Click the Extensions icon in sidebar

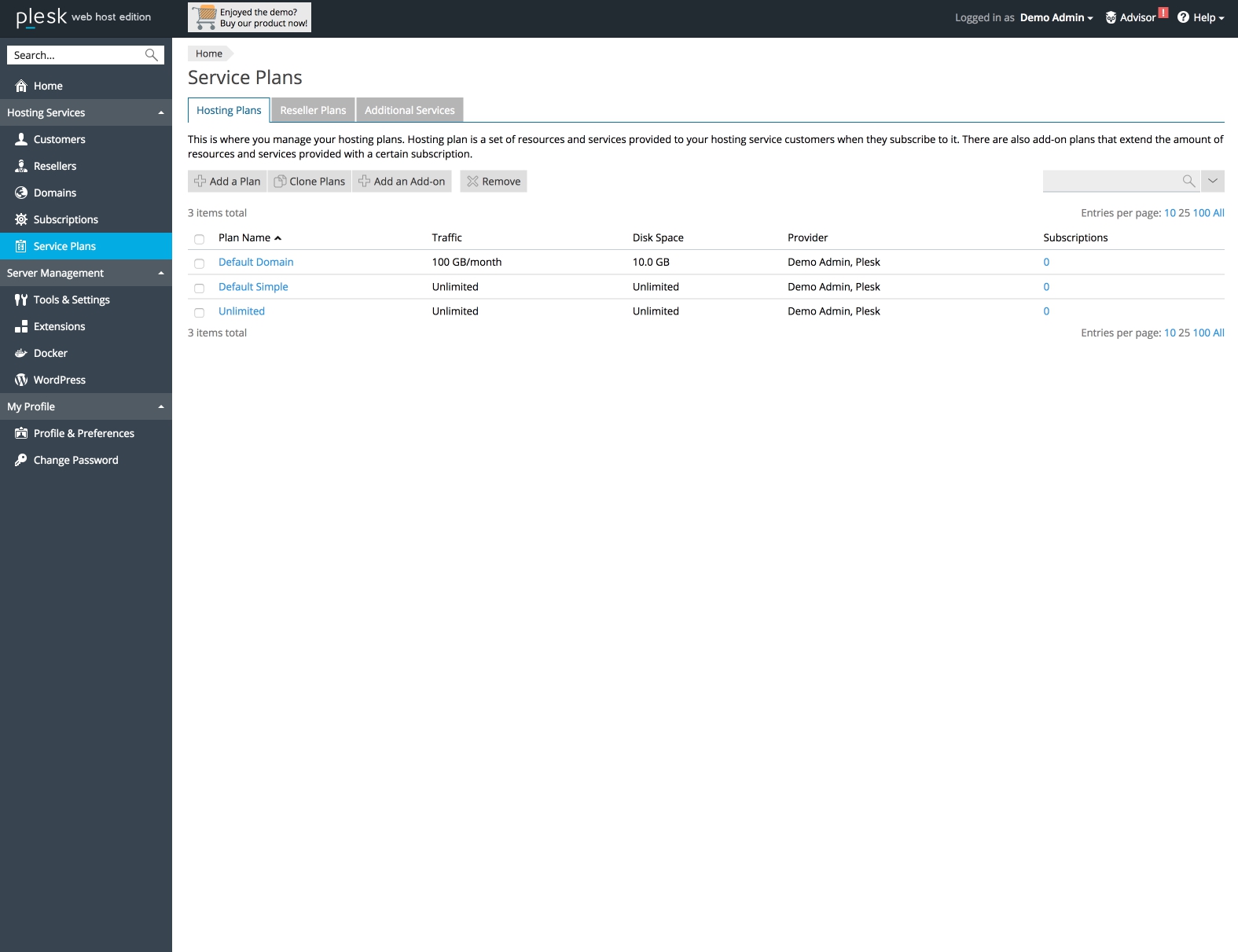pos(21,326)
